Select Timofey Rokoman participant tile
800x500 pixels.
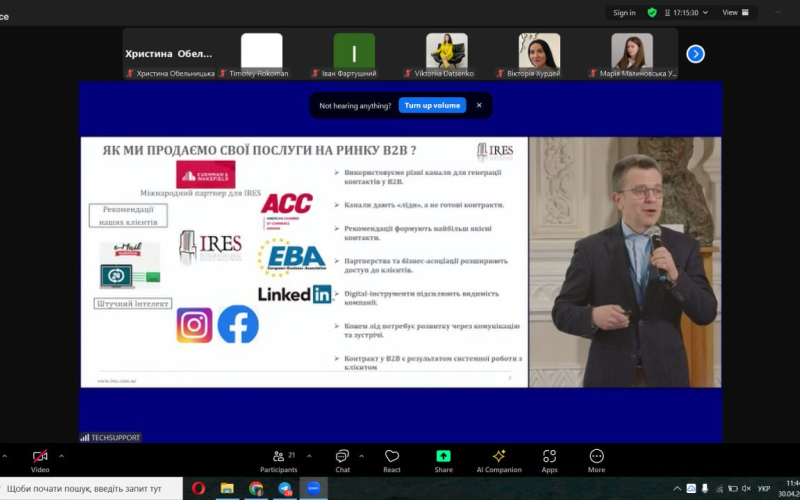pyautogui.click(x=262, y=54)
